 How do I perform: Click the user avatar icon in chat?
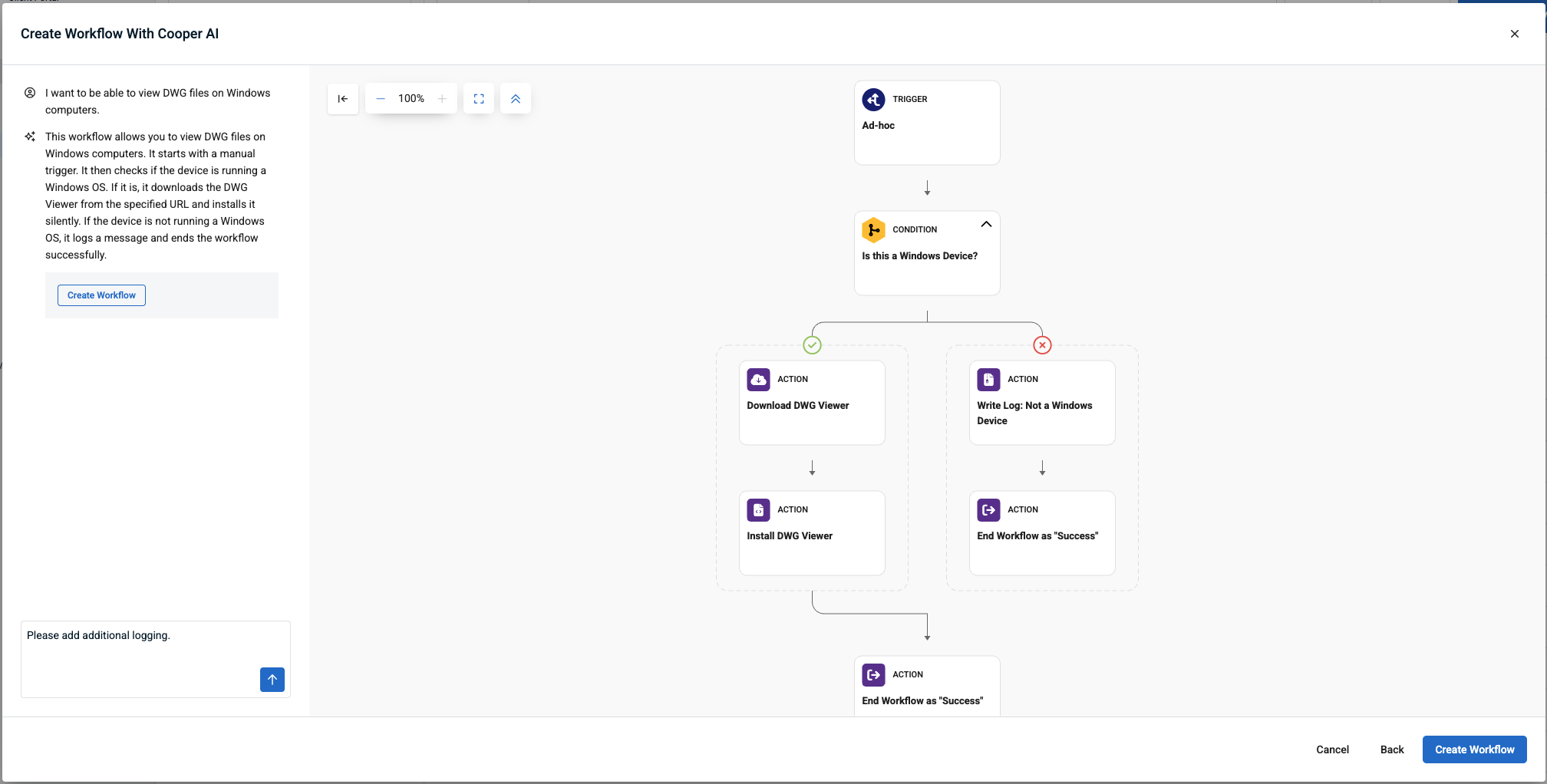click(30, 93)
